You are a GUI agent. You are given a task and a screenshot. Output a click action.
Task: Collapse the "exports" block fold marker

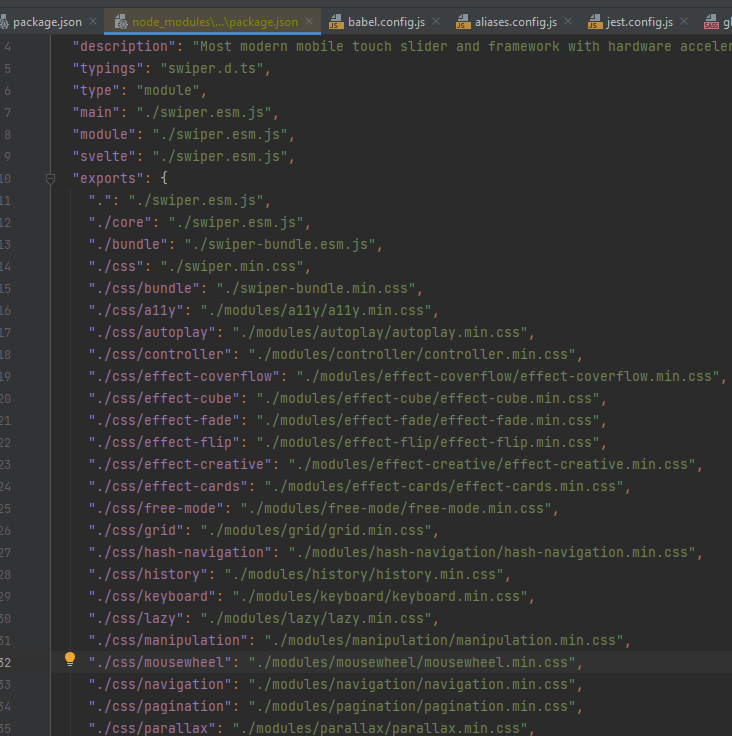50,178
